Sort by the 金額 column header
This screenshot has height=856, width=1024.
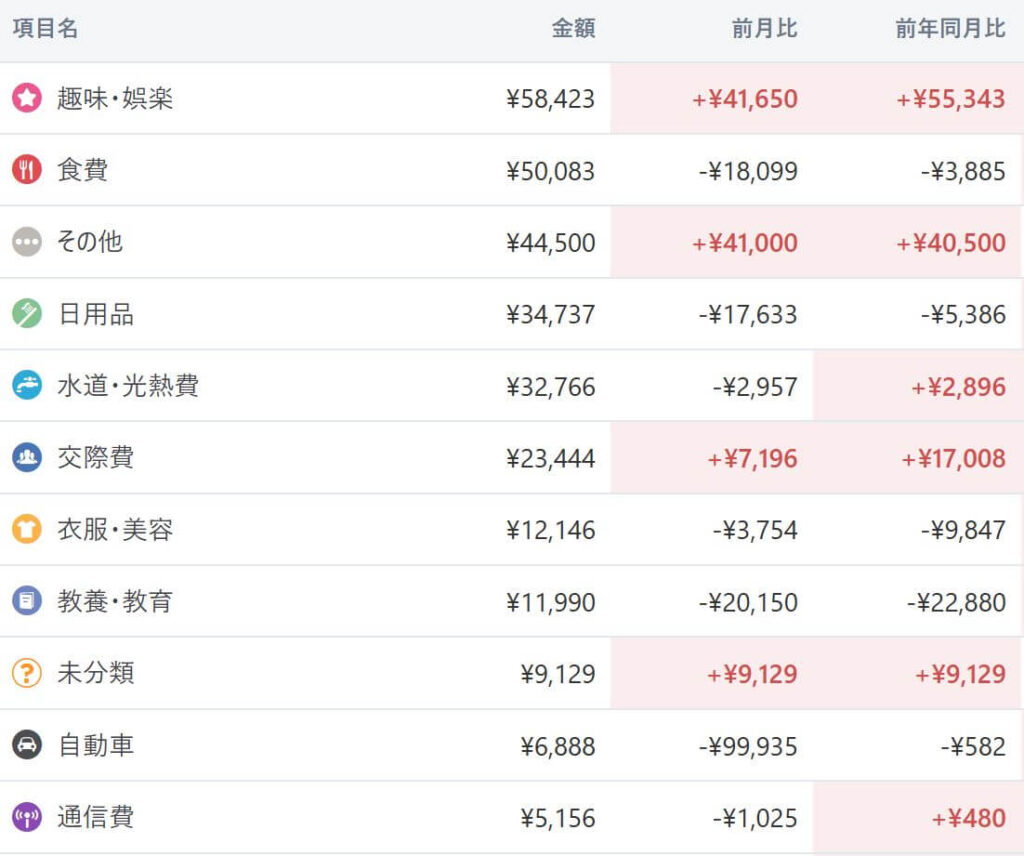(573, 29)
